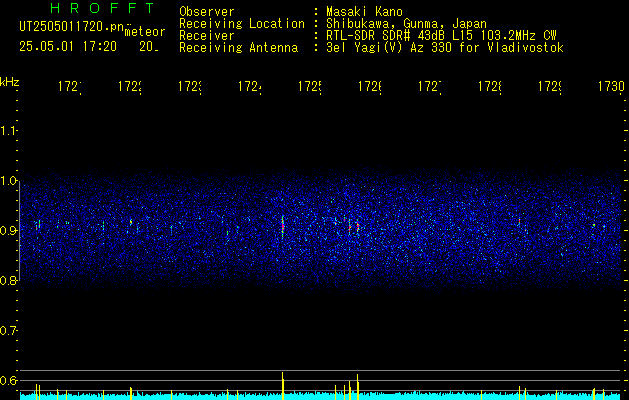Click the tallest yellow spike in the power graph
Viewport: 629px width, 400px height.
click(x=283, y=386)
